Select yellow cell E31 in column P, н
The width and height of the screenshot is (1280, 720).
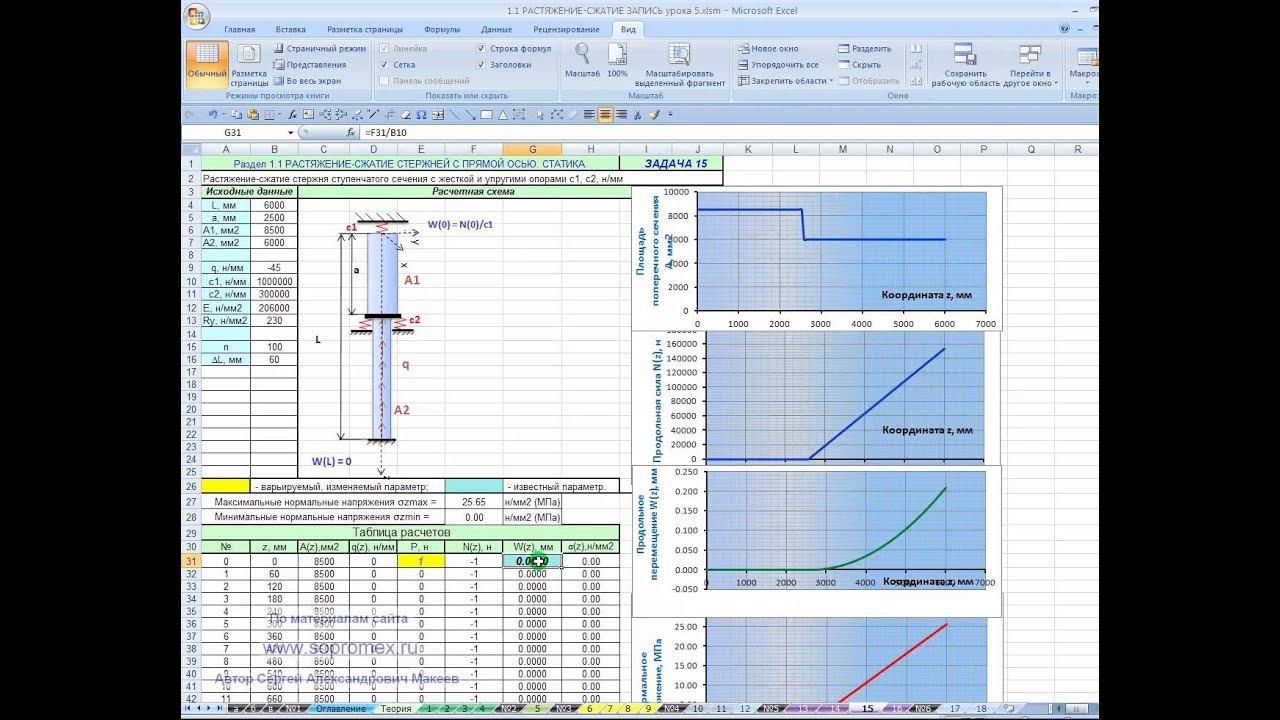coord(421,562)
